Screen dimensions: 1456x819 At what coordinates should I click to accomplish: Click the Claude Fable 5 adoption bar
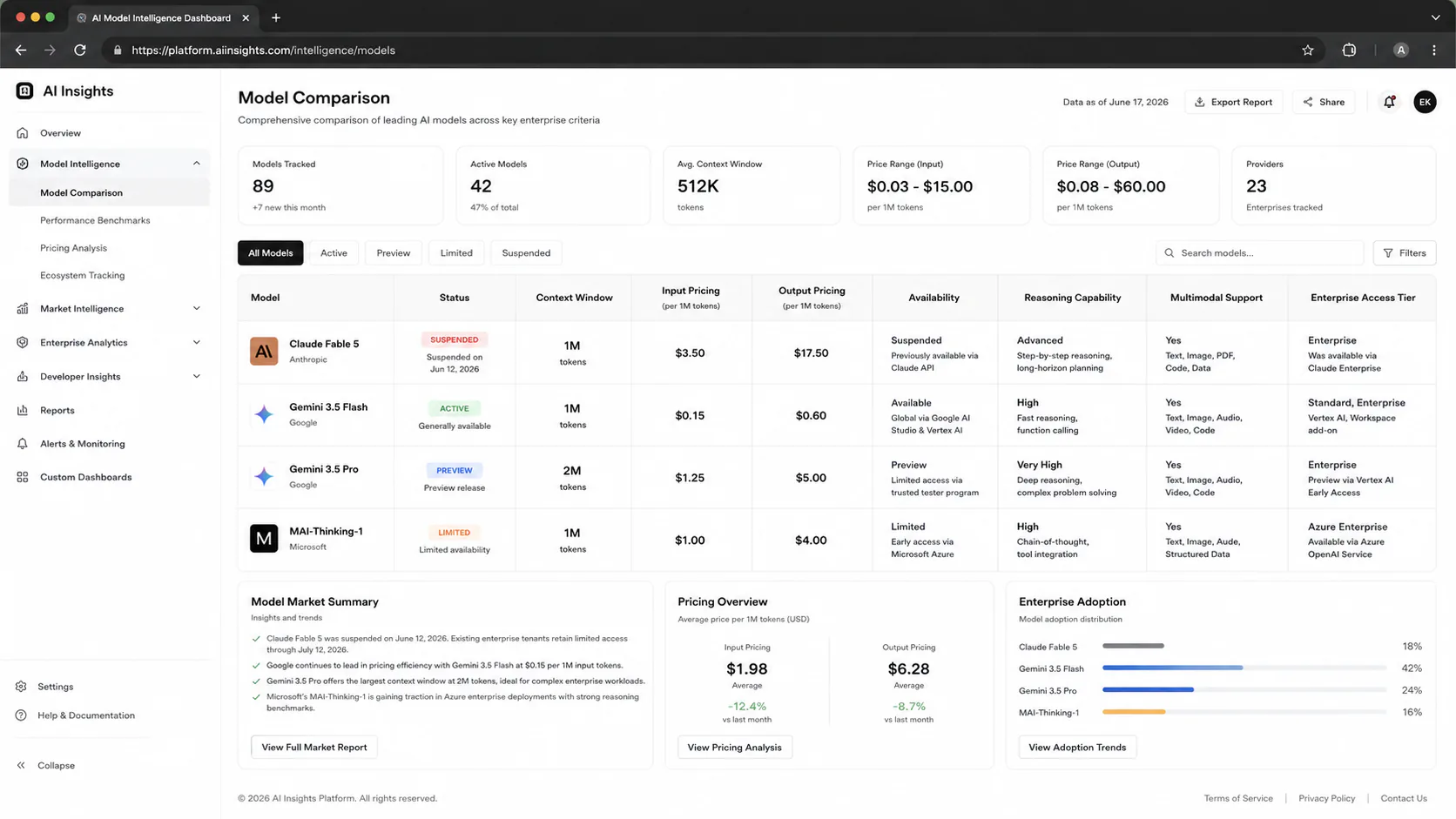(1133, 647)
